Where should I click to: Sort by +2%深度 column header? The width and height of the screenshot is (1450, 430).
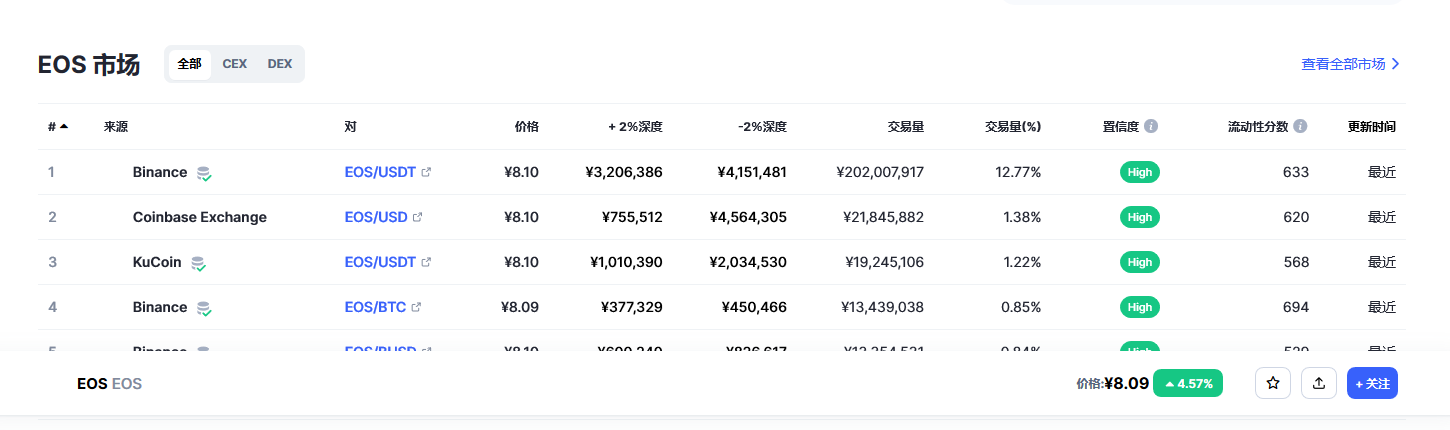[x=635, y=127]
